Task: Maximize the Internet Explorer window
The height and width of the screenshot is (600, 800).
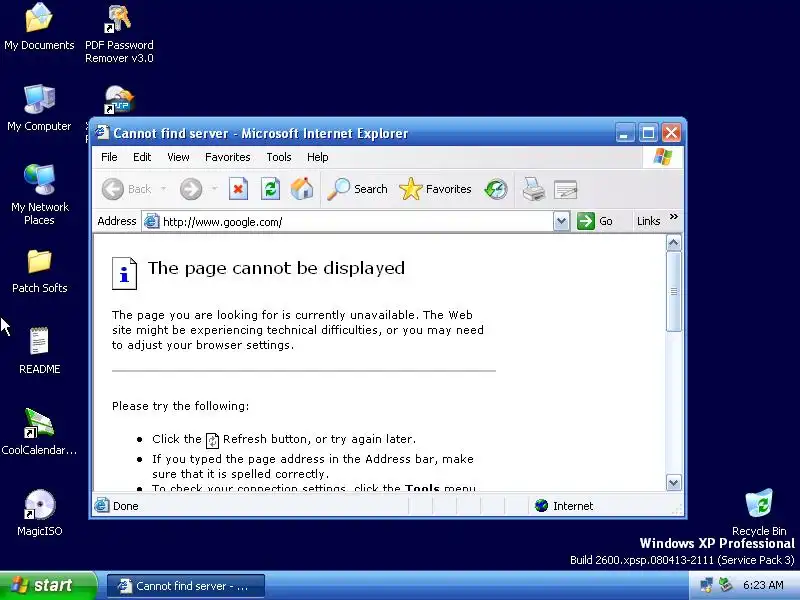Action: pos(648,133)
